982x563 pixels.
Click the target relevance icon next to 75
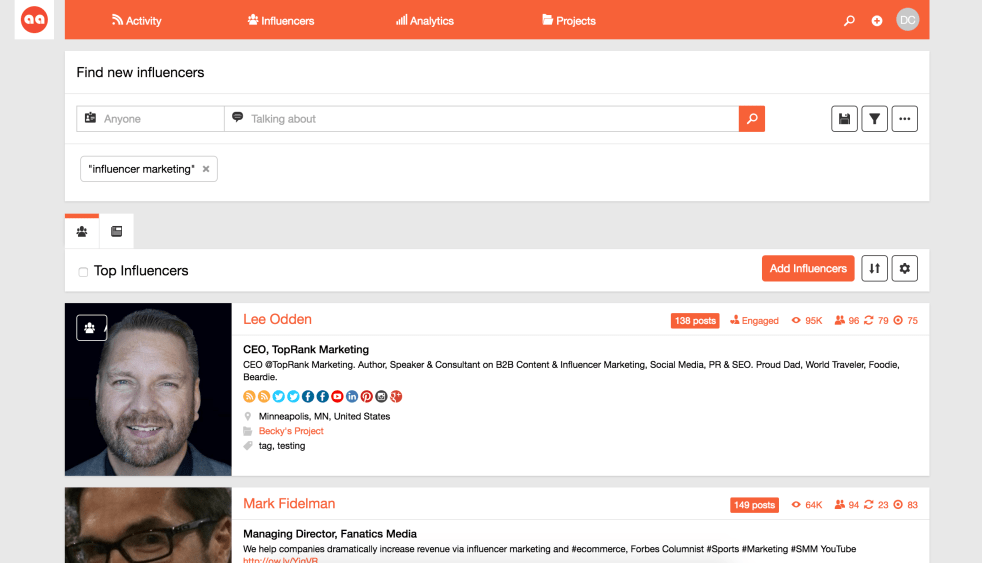click(x=898, y=320)
